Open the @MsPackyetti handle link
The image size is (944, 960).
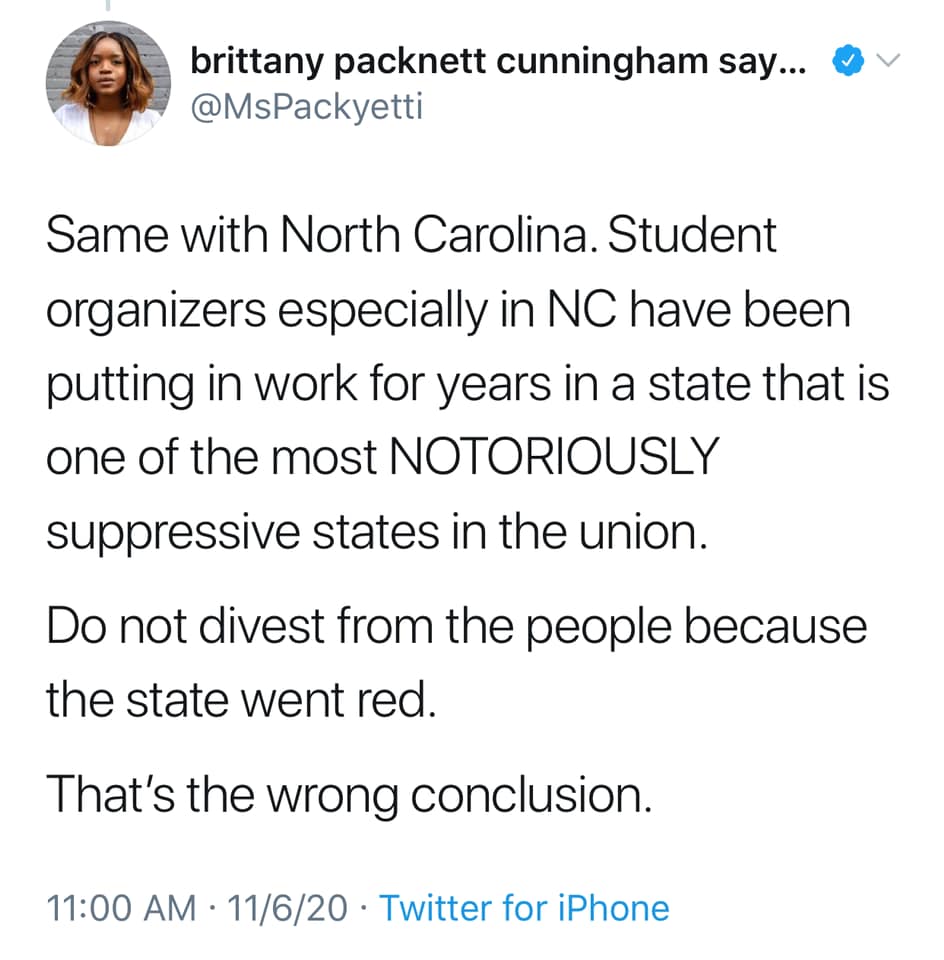click(x=307, y=108)
